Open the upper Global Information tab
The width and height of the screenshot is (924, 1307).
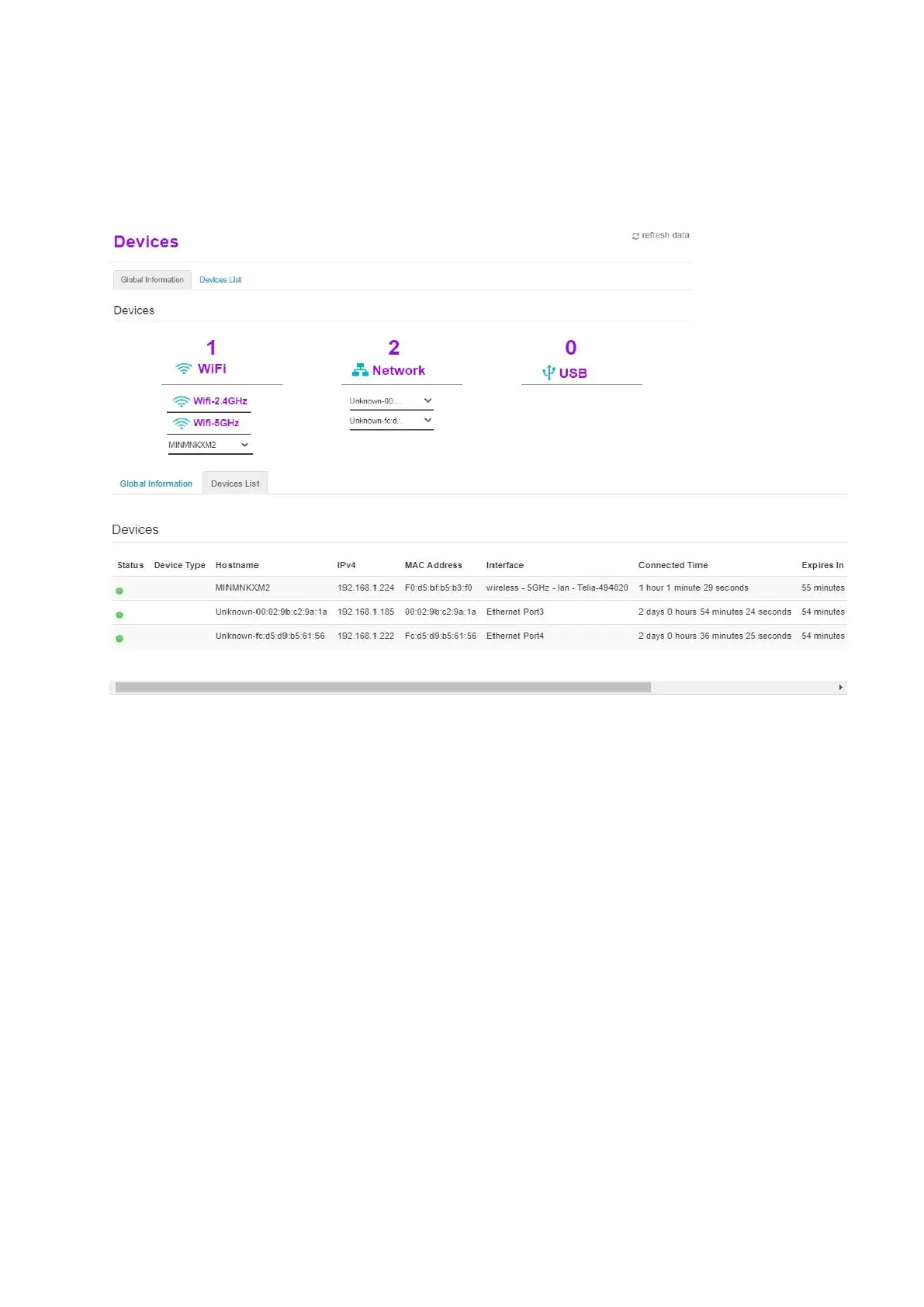pos(152,279)
